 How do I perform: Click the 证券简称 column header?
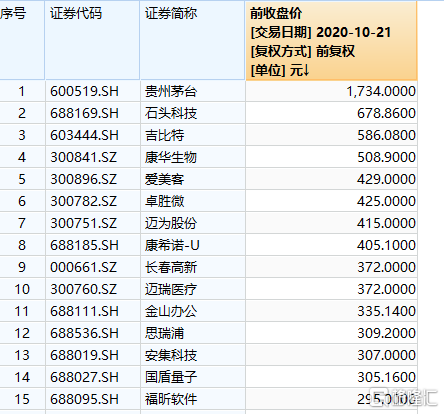[x=192, y=40]
